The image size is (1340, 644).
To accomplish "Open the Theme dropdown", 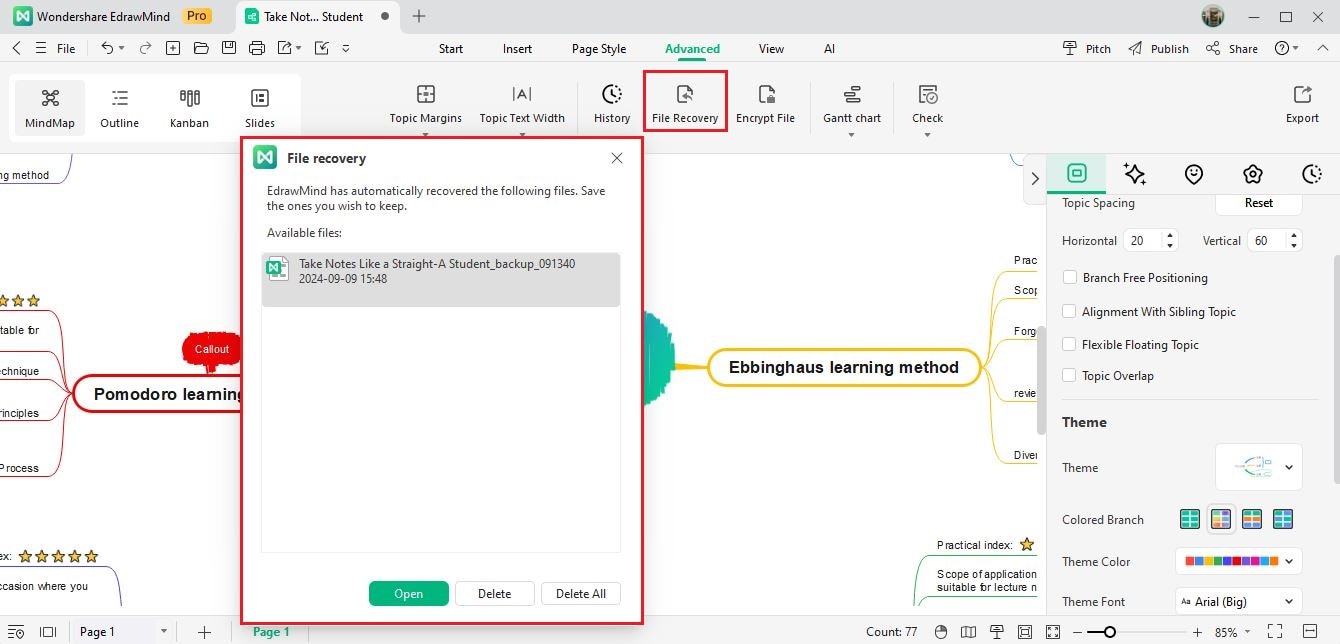I will 1259,467.
